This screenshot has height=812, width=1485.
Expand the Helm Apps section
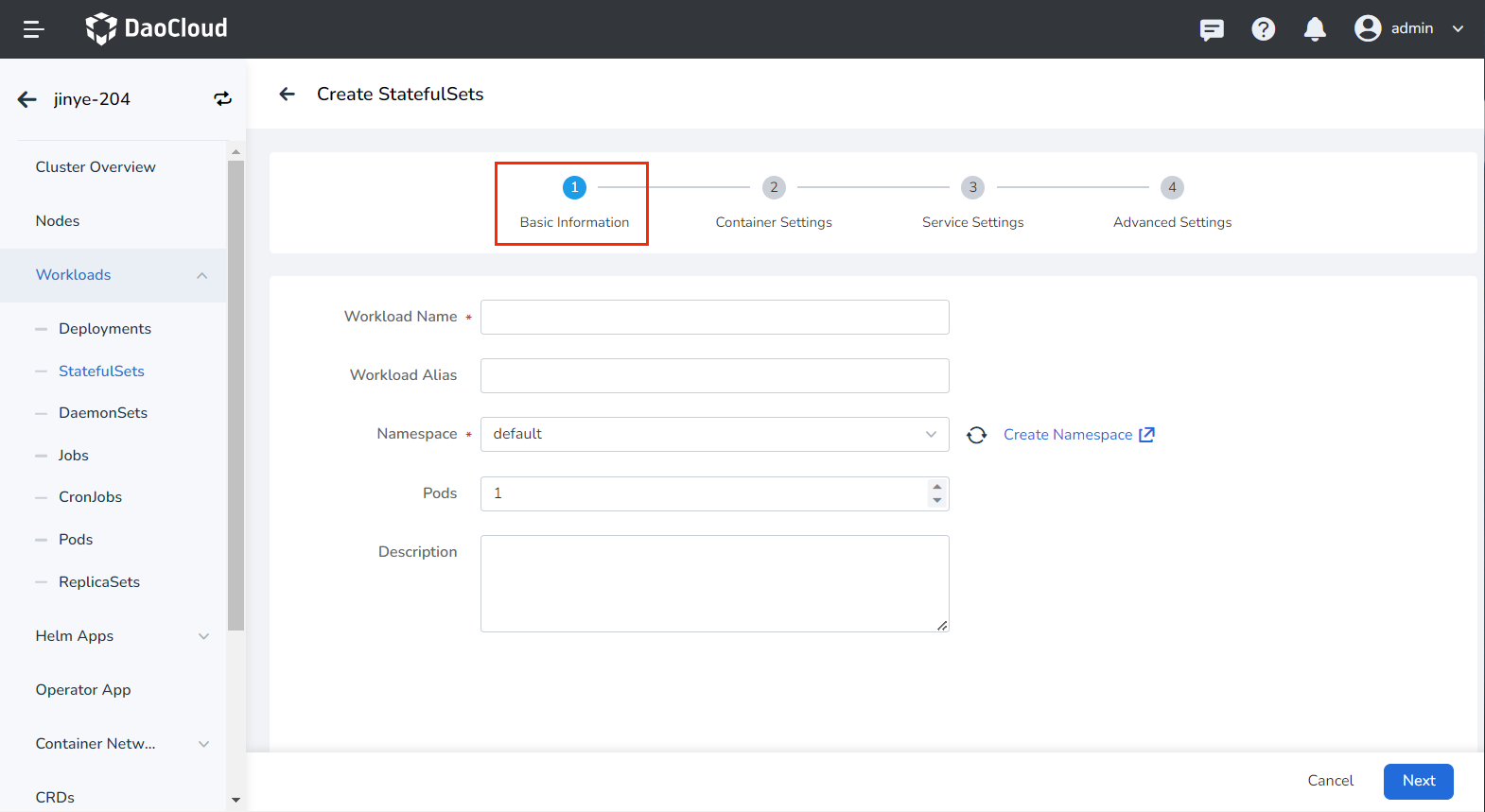pos(203,636)
